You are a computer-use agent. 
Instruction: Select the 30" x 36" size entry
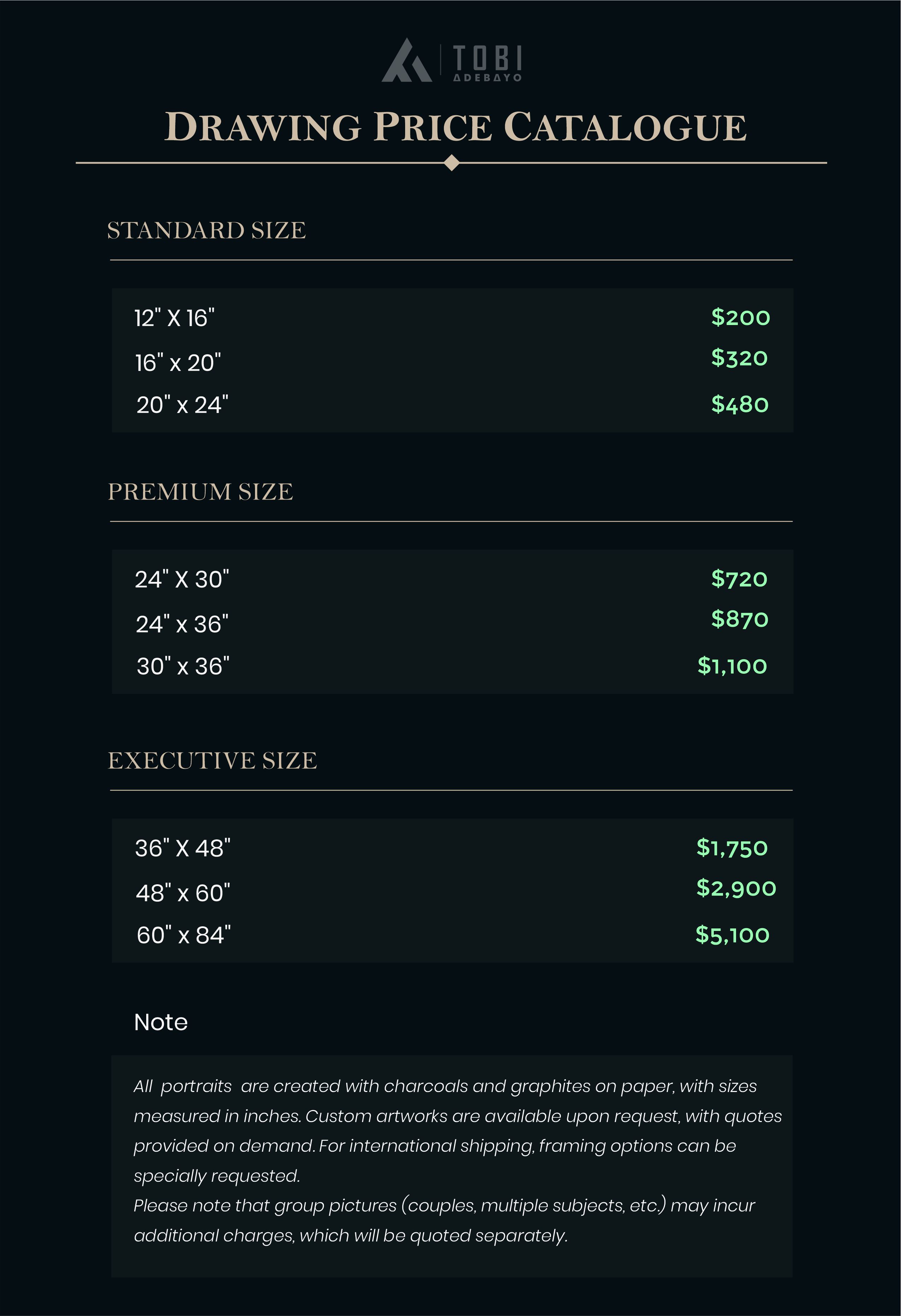(183, 667)
